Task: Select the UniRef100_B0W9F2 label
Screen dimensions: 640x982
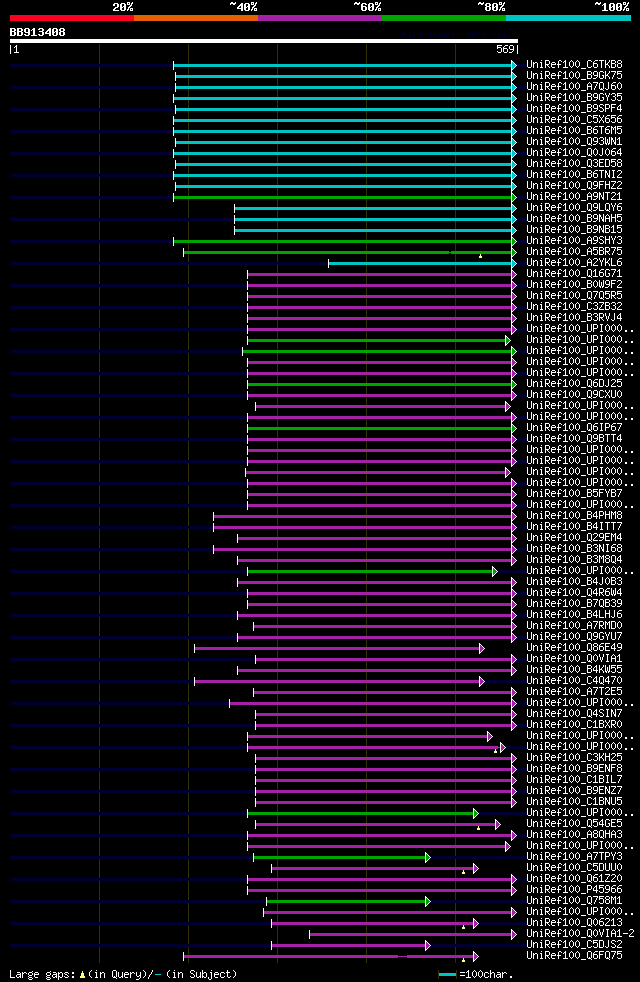Action: point(574,285)
